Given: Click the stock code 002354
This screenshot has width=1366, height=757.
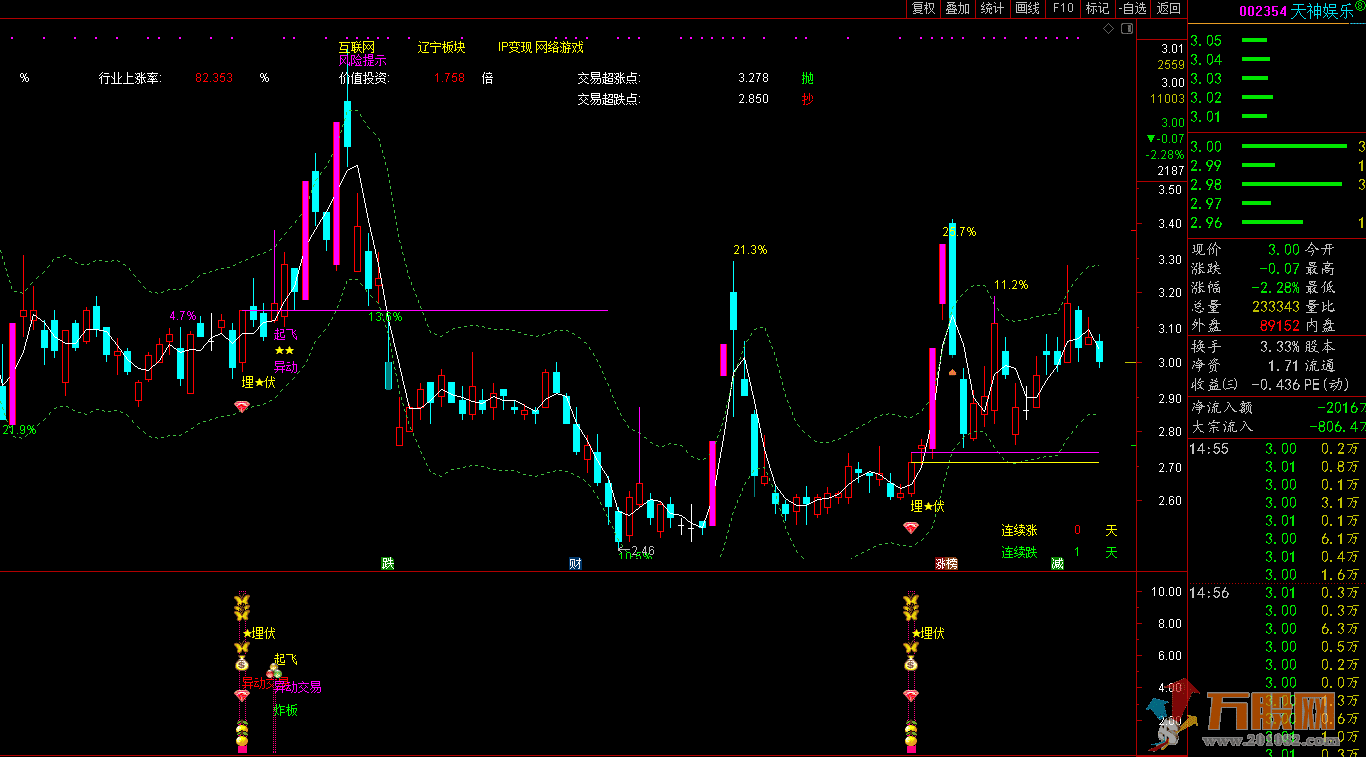Looking at the screenshot, I should coord(1263,11).
